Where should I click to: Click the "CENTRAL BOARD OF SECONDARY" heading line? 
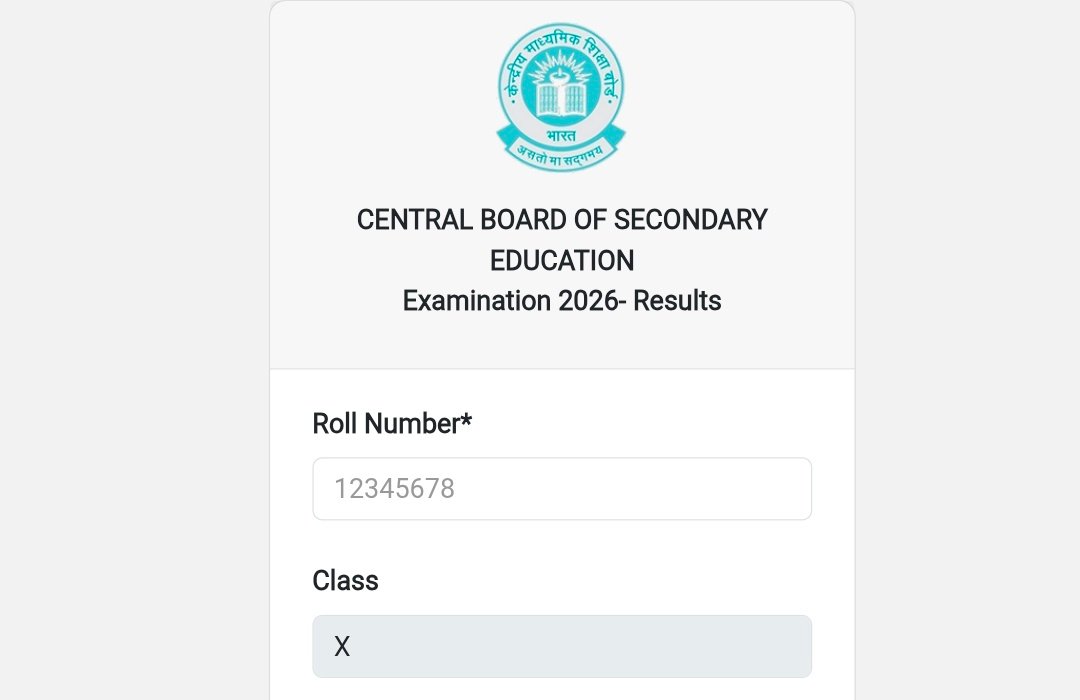coord(561,220)
